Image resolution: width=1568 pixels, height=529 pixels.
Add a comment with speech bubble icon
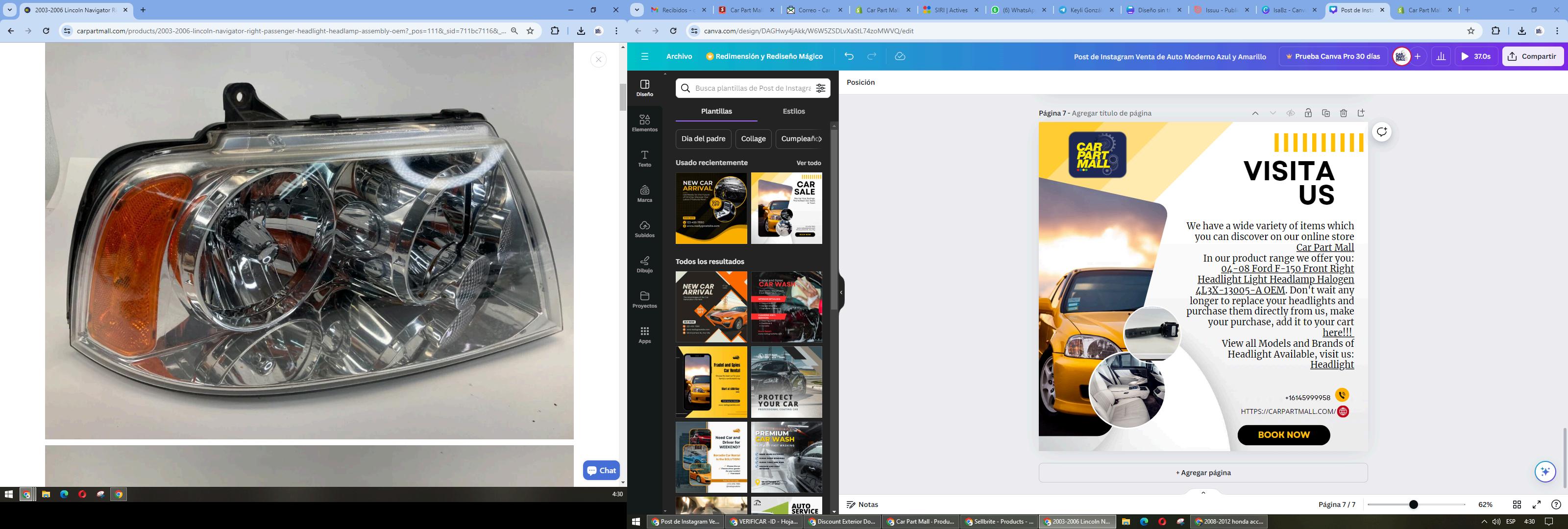[x=1382, y=132]
